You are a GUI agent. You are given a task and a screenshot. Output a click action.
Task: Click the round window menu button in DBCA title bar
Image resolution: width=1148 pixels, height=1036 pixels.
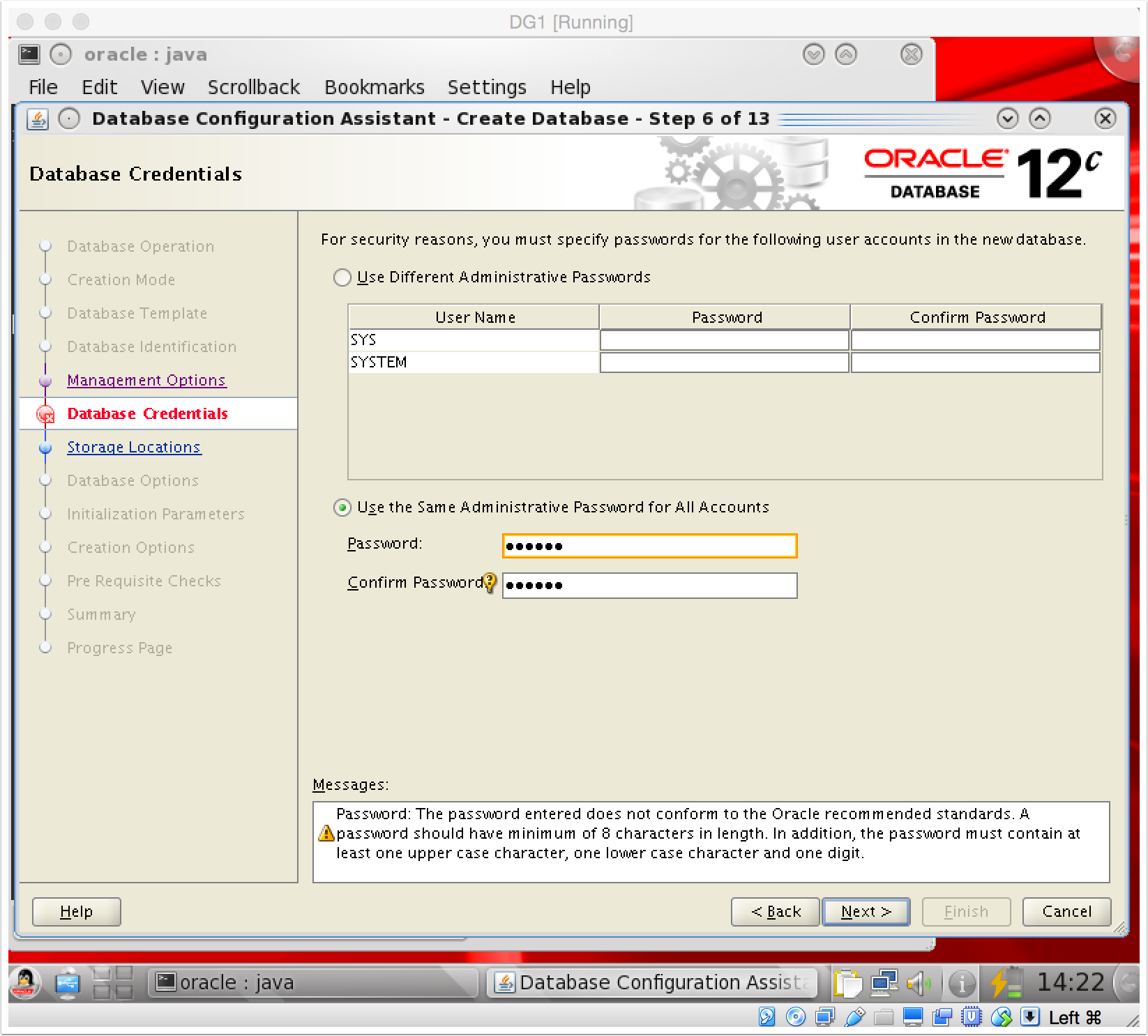click(x=69, y=119)
